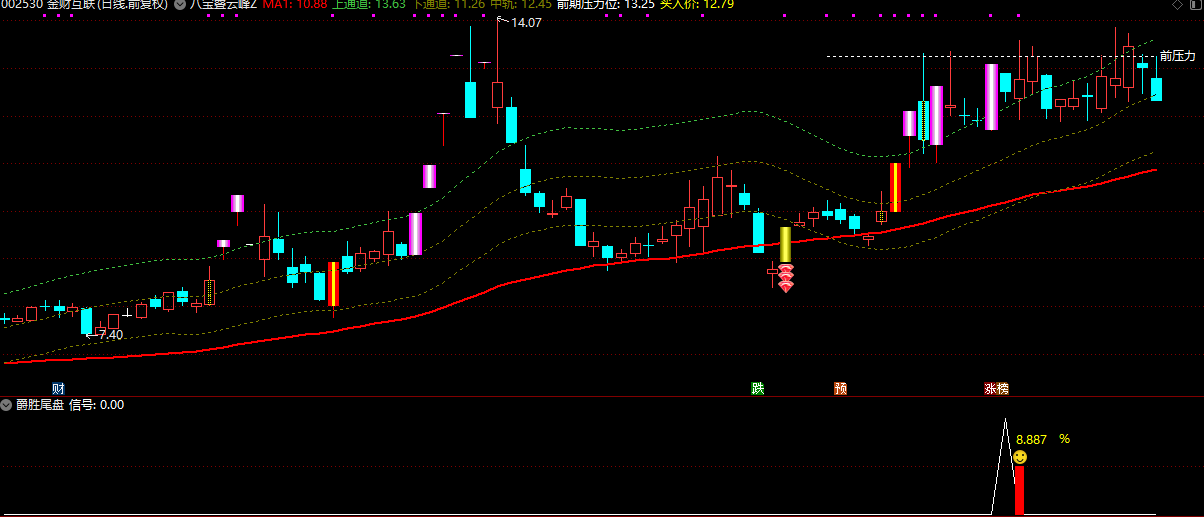Click the yellow smiley face signal icon
The width and height of the screenshot is (1204, 517).
click(x=1020, y=457)
